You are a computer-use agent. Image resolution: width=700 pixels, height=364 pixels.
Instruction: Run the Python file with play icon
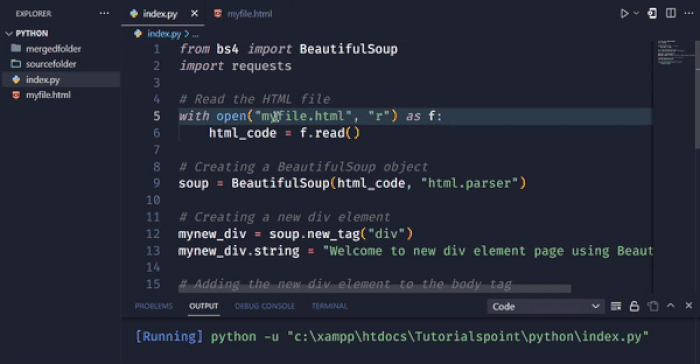(624, 13)
